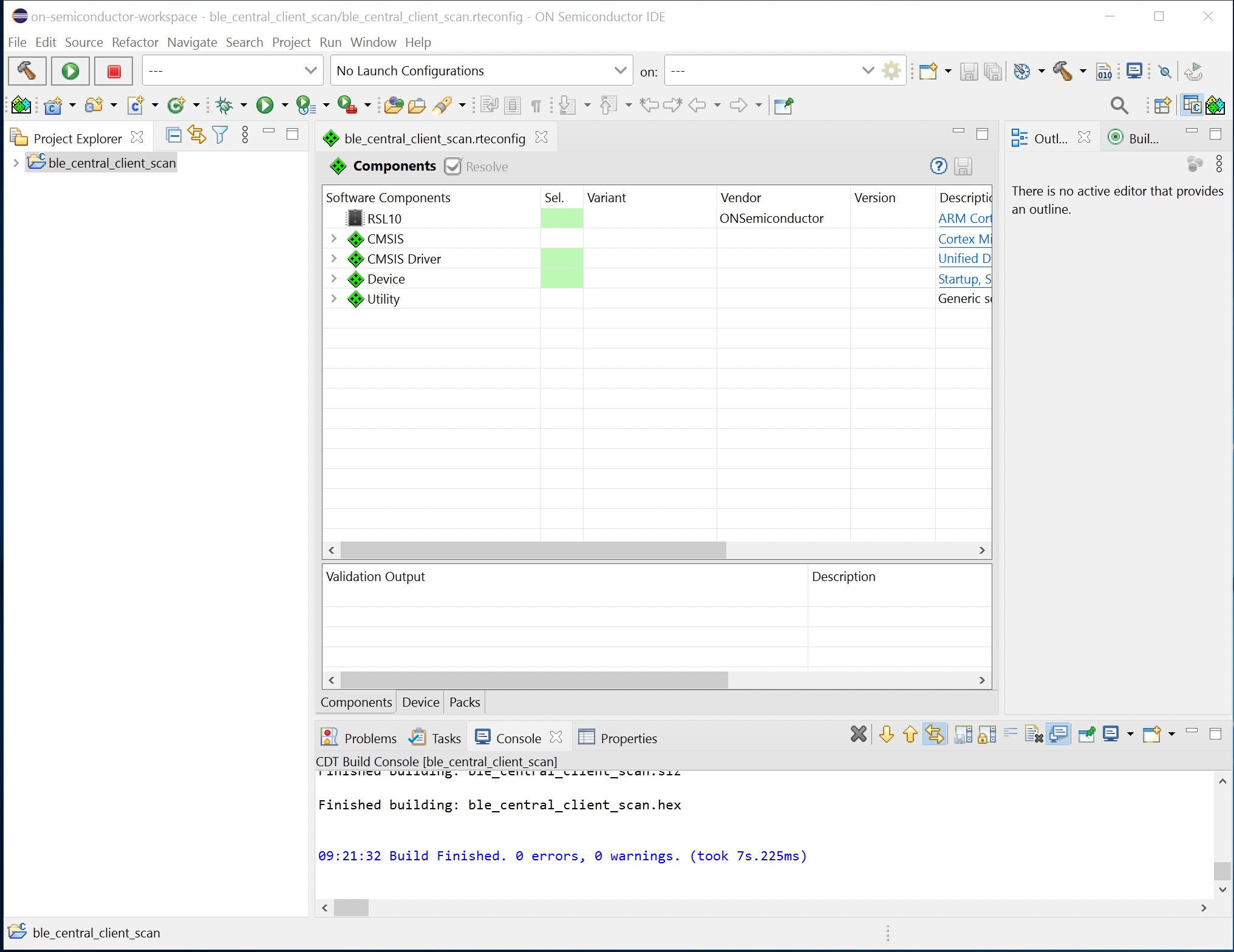Image resolution: width=1234 pixels, height=952 pixels.
Task: Click the Clear Console X icon
Action: pyautogui.click(x=858, y=735)
